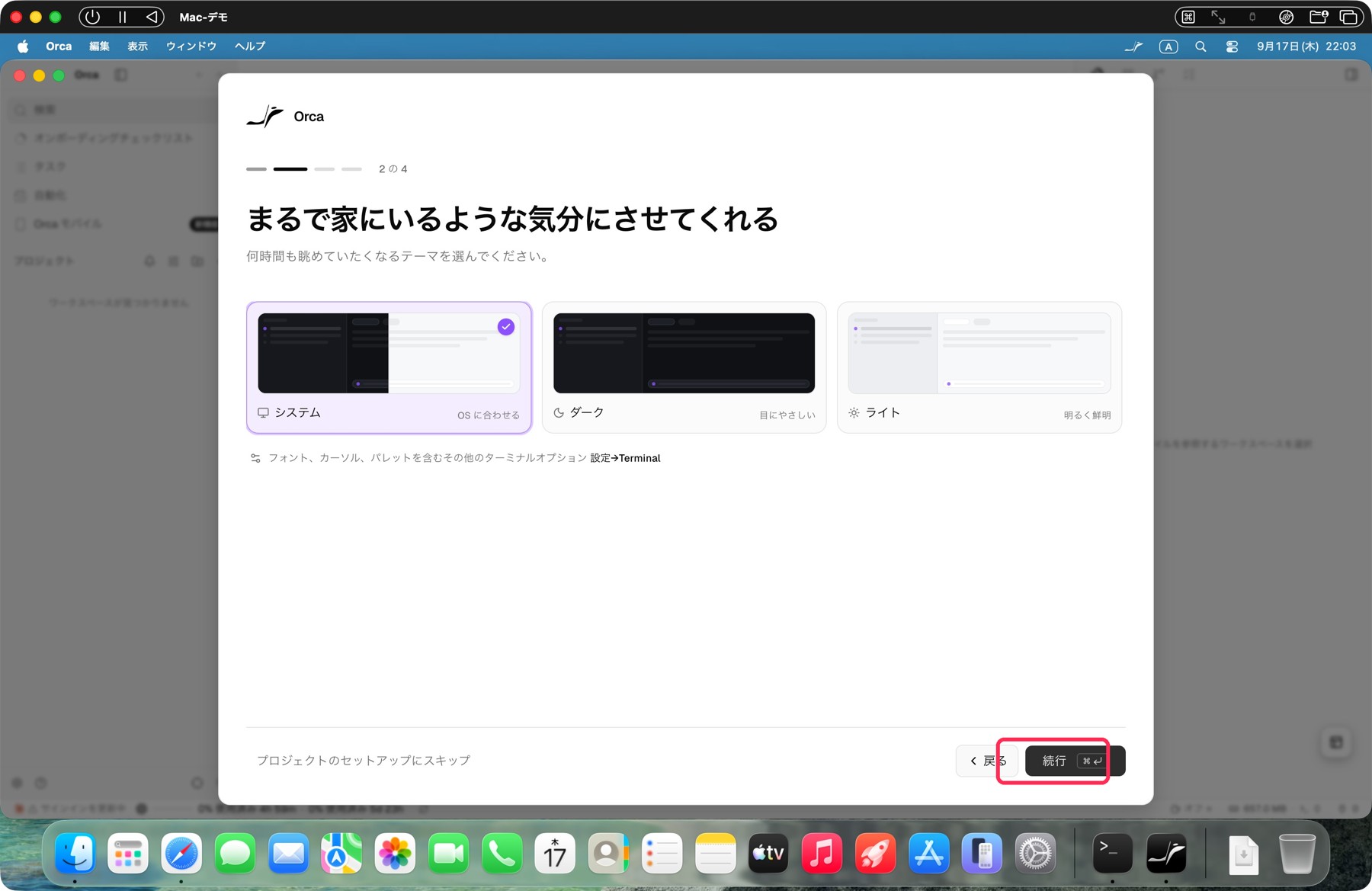Open Maps from the Dock

(341, 853)
